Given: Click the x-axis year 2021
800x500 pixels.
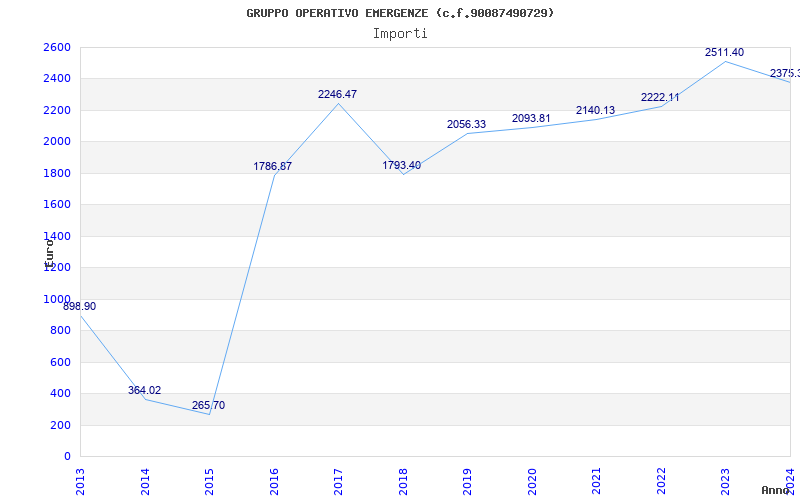Looking at the screenshot, I should pyautogui.click(x=596, y=482).
